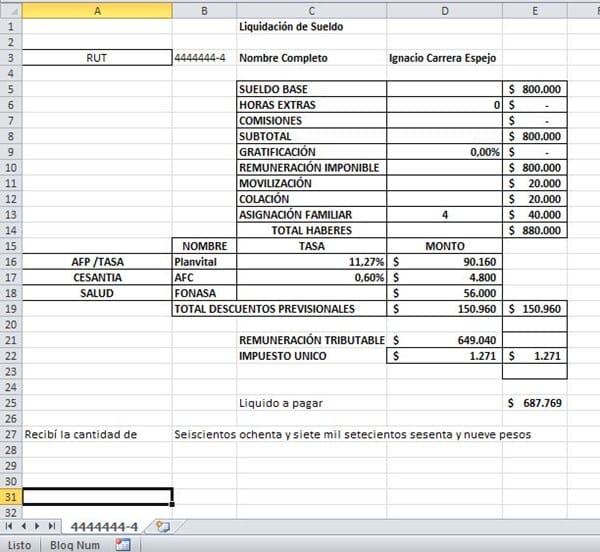
Task: Click the 'NOMBRE' header cell
Action: pos(204,246)
